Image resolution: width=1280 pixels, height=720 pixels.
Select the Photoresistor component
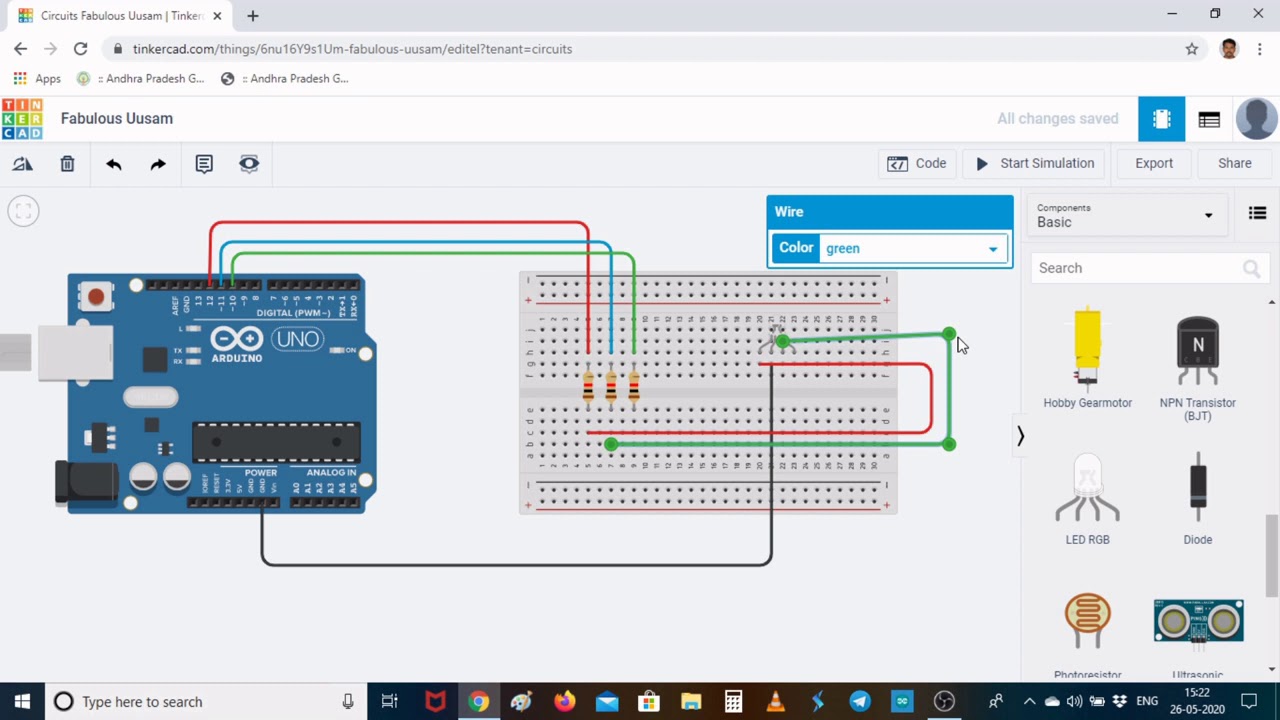tap(1087, 636)
